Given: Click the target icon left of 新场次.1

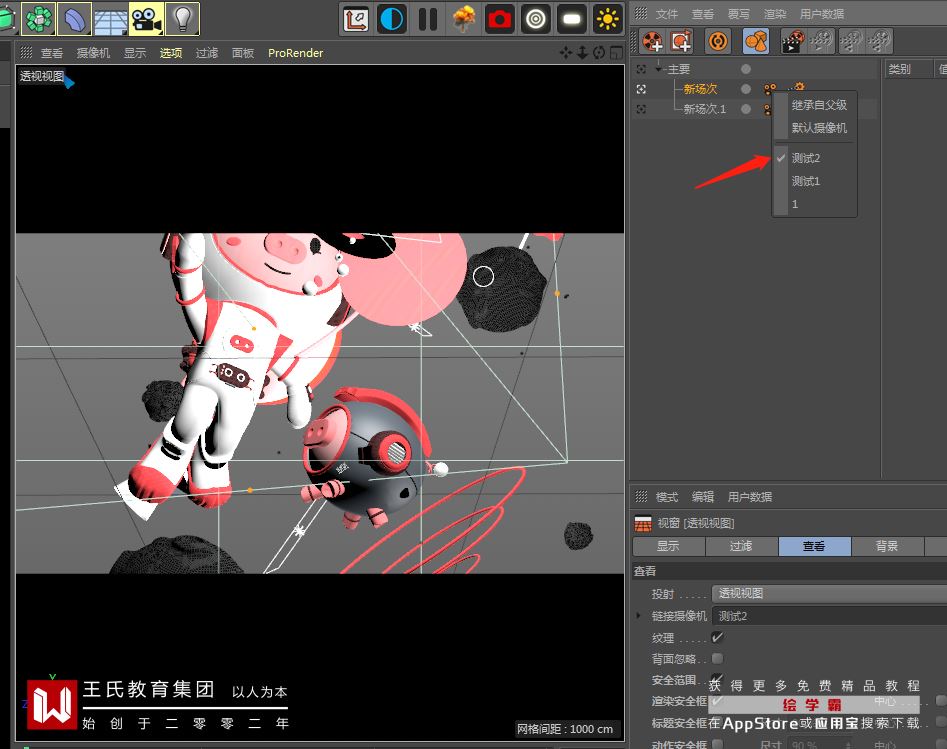Looking at the screenshot, I should click(x=641, y=109).
